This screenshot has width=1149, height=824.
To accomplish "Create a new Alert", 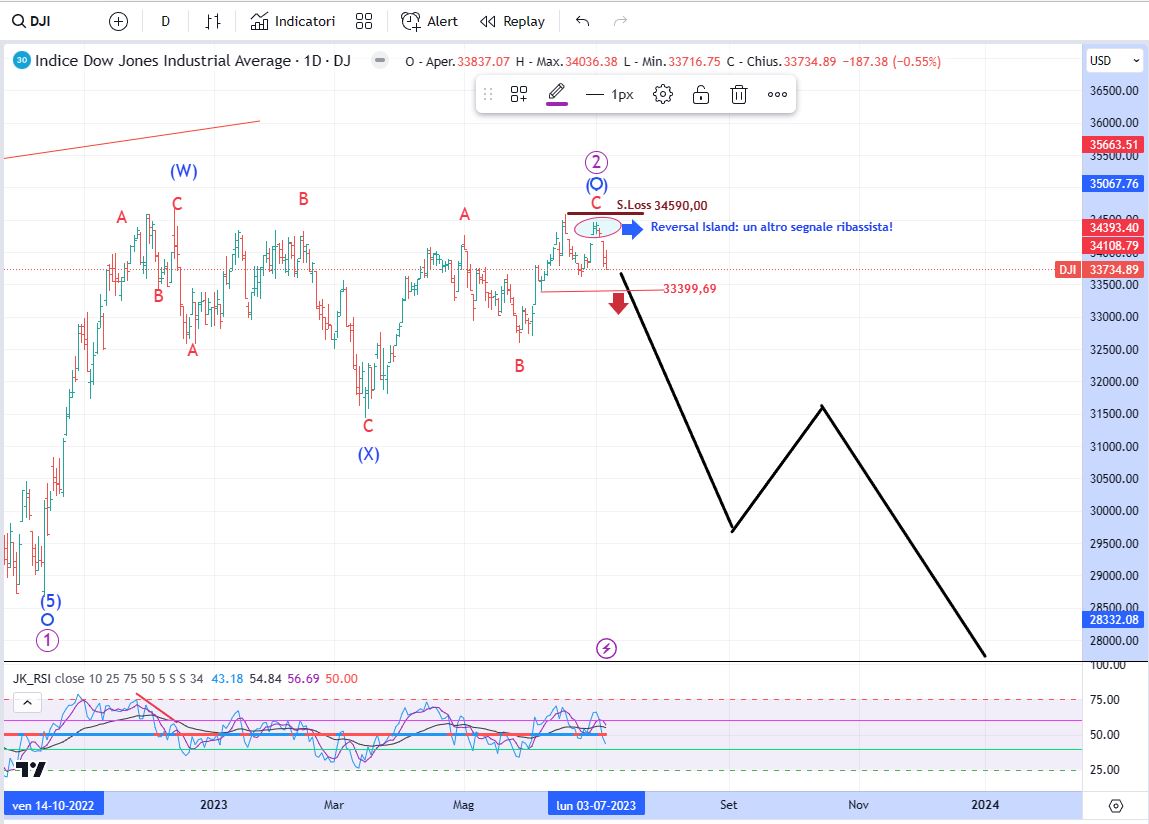I will (429, 21).
